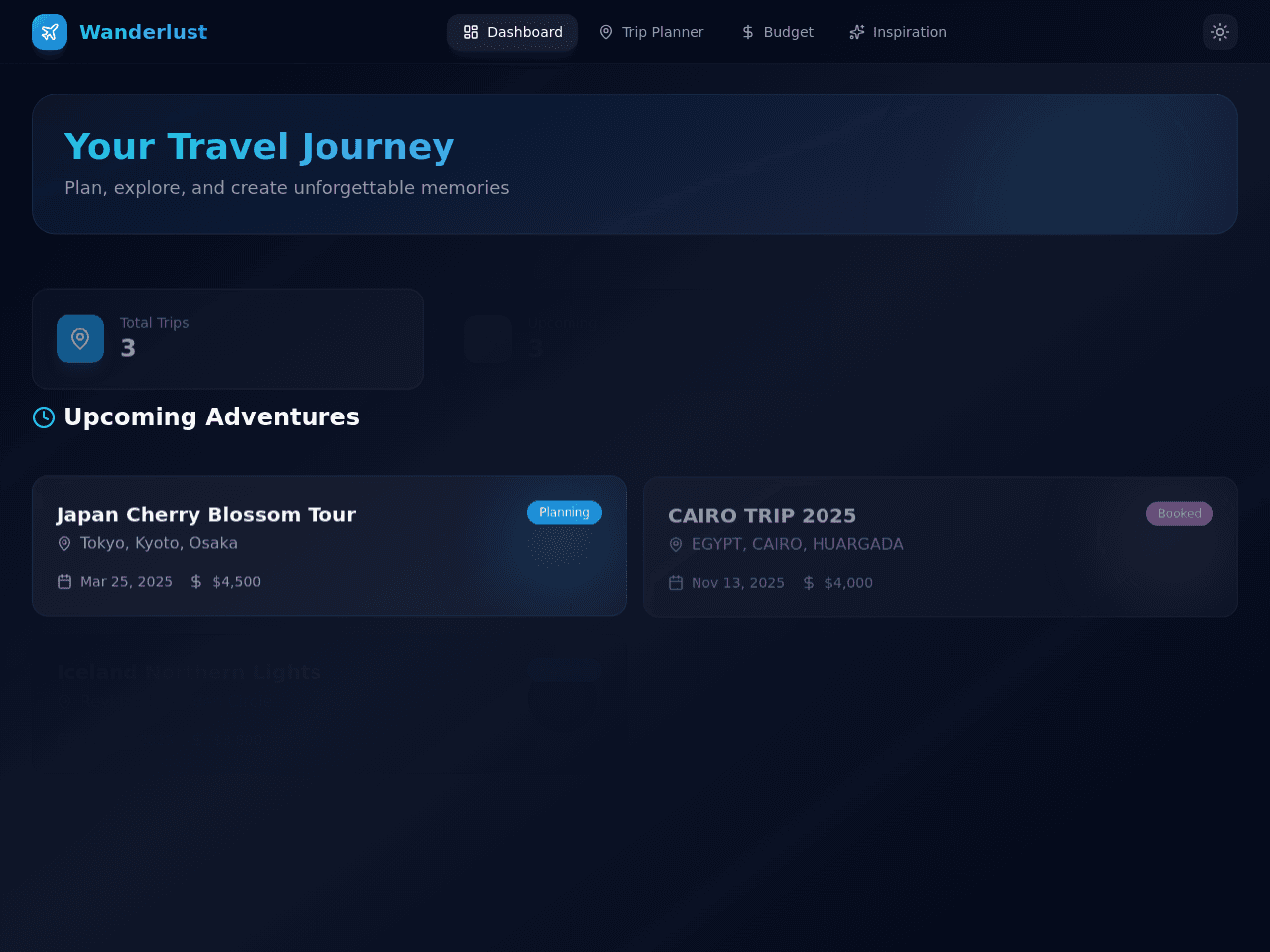Click the dollar icon beside $4,000
Image resolution: width=1270 pixels, height=952 pixels.
[x=809, y=583]
